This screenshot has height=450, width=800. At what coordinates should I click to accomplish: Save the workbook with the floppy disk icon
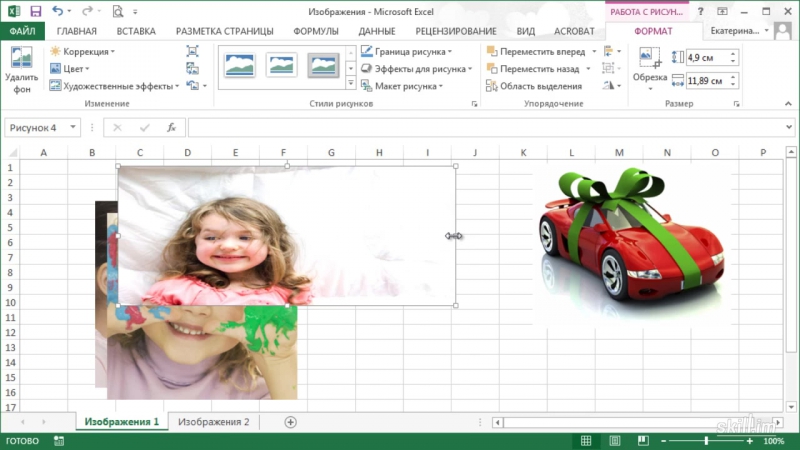click(35, 11)
